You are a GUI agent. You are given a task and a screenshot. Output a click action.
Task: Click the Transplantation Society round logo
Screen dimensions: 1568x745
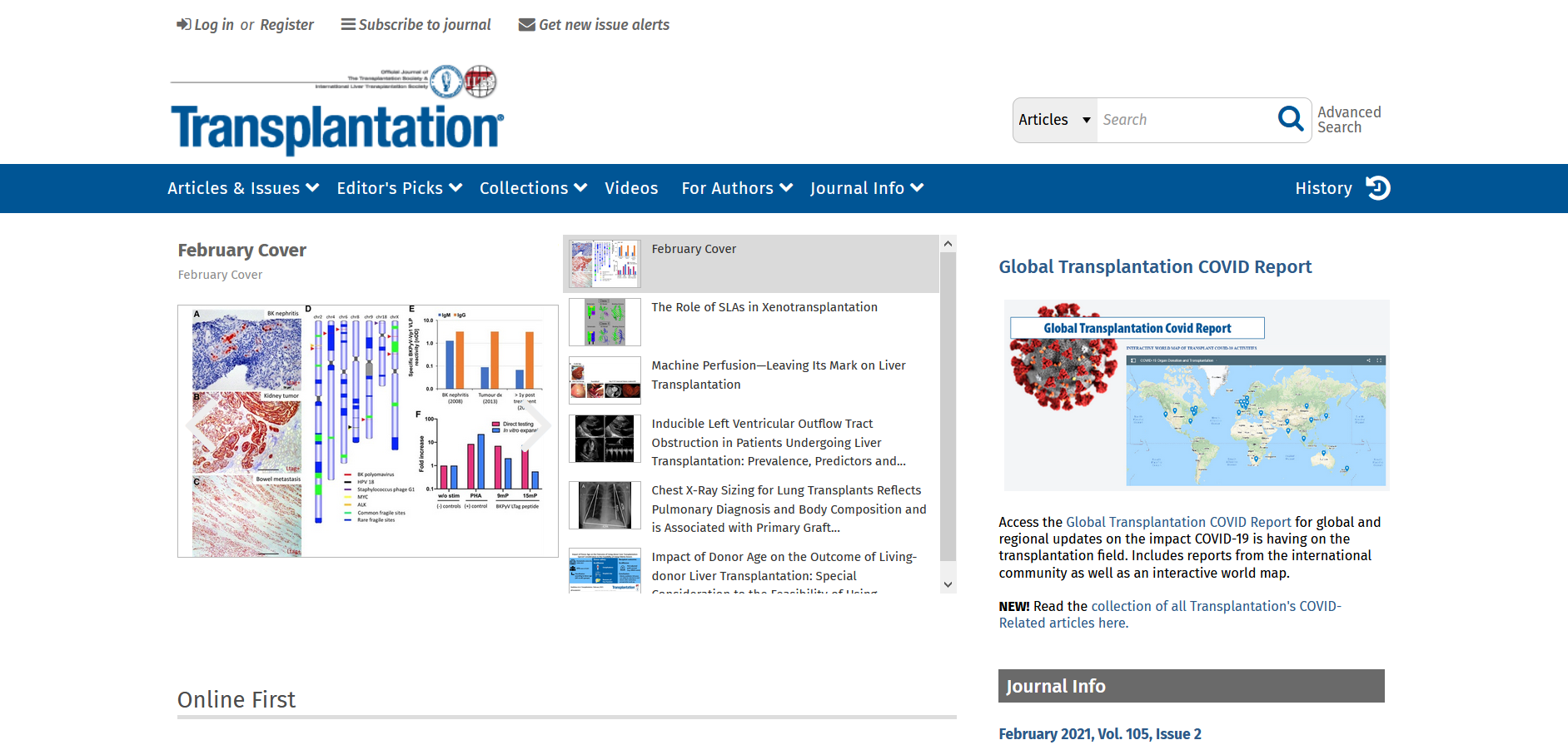446,81
